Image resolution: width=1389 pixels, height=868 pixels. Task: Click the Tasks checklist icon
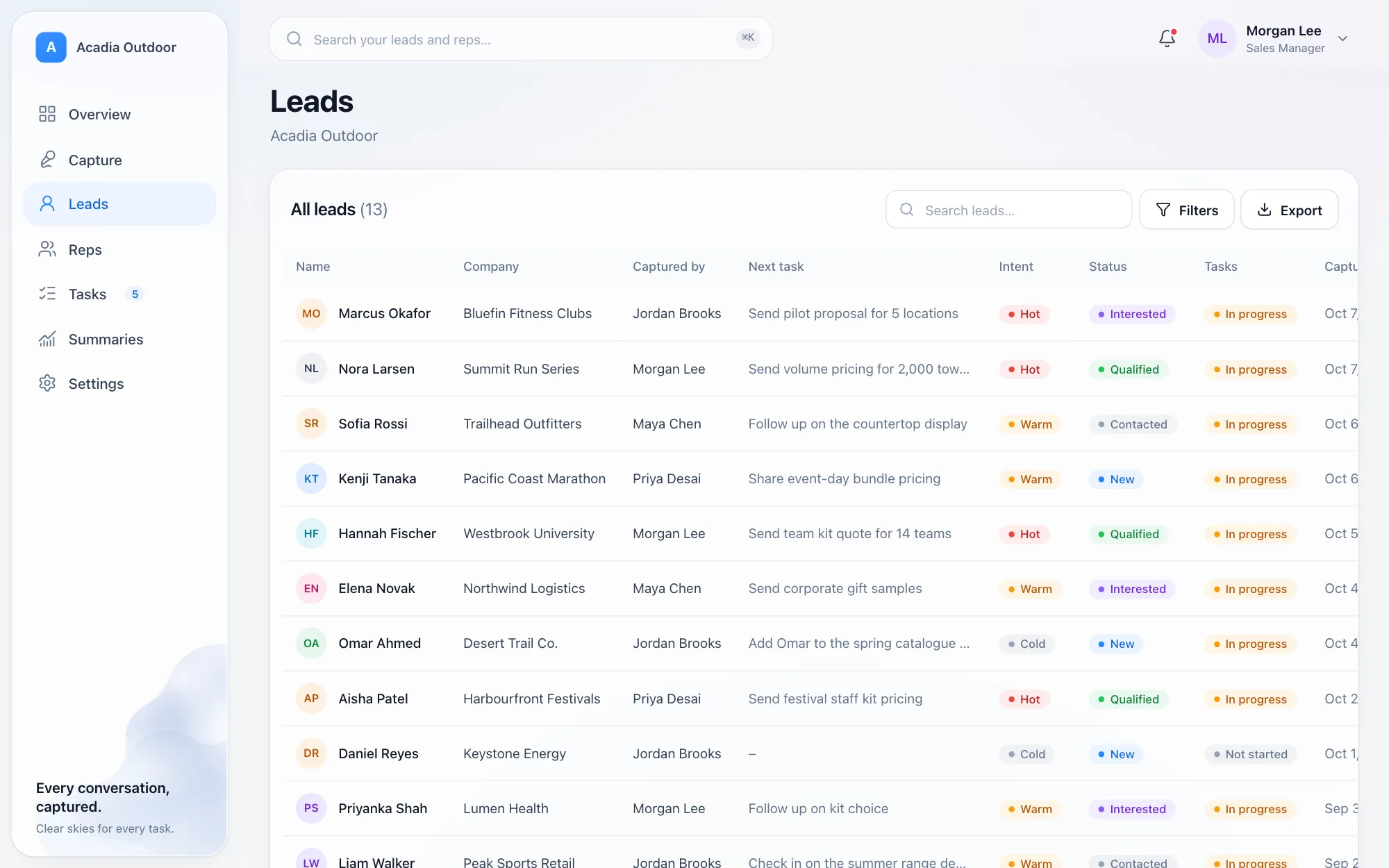(47, 294)
